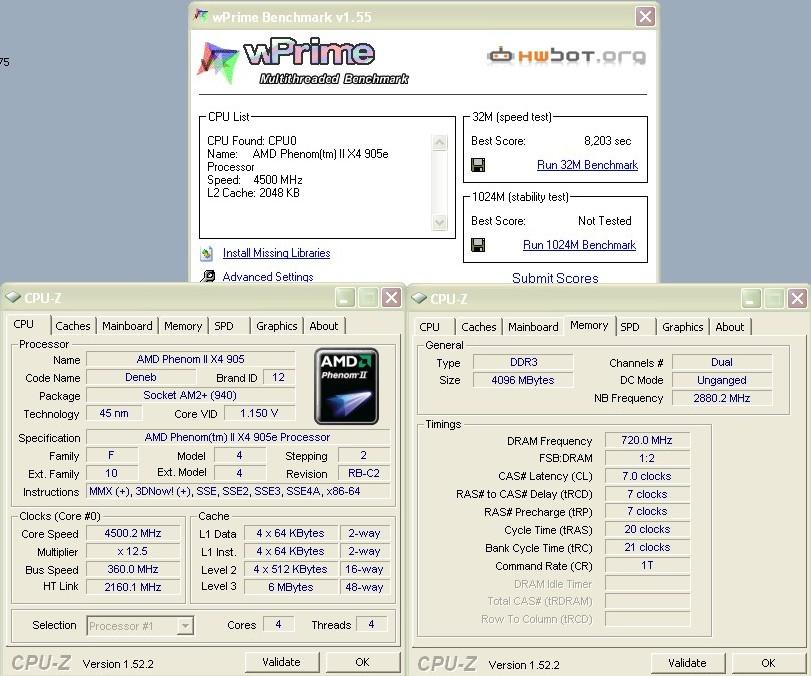The height and width of the screenshot is (676, 811).
Task: Click the floppy disk icon for 1024M benchmark
Action: pyautogui.click(x=478, y=245)
